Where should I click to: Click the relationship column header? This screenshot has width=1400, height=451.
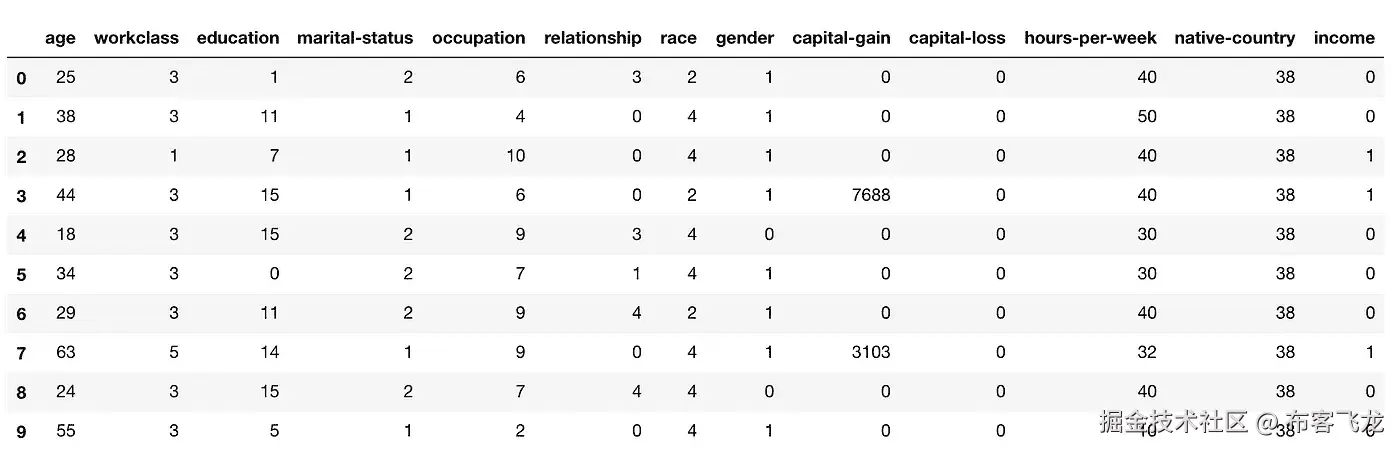[593, 38]
